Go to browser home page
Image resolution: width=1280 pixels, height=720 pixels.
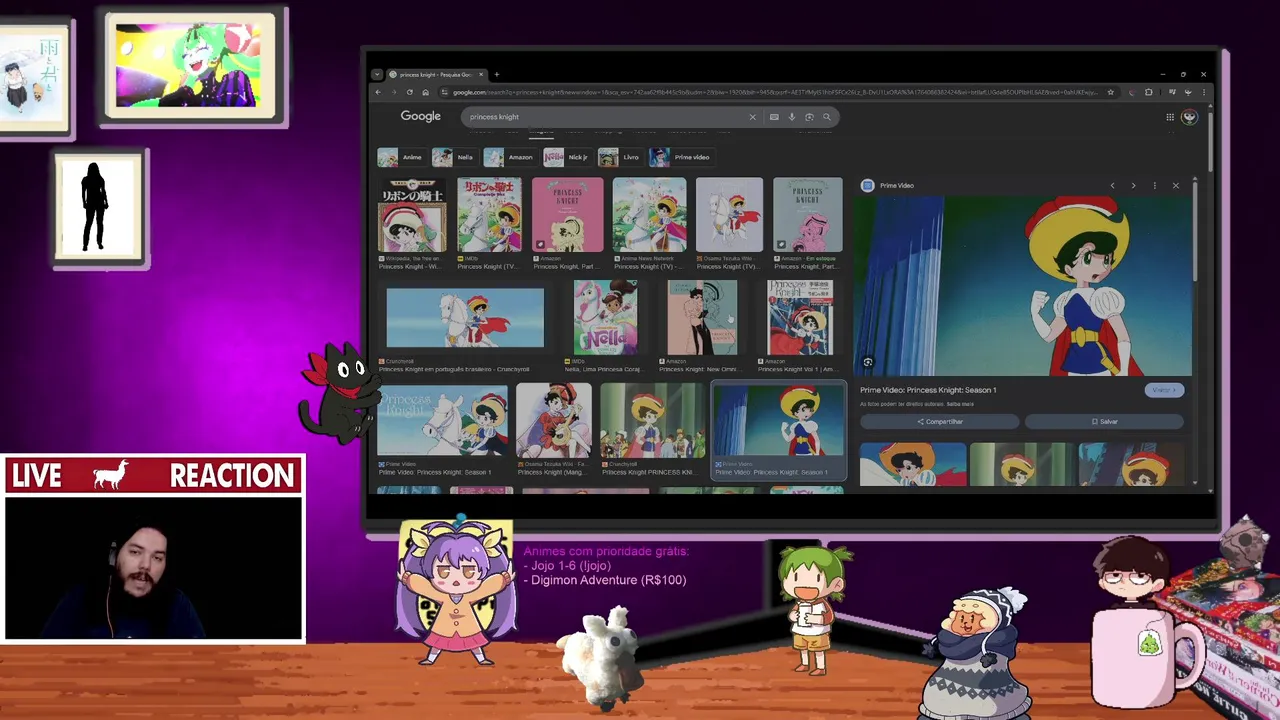point(425,92)
